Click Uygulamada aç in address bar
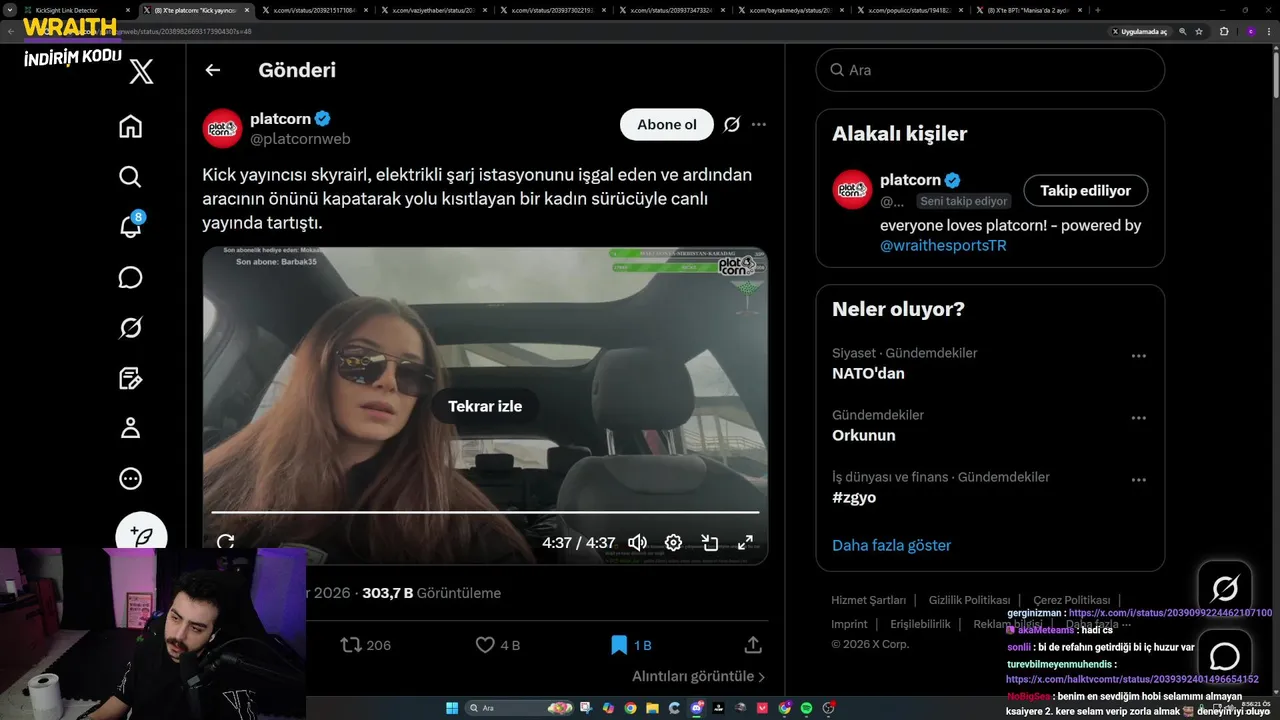The image size is (1280, 720). [x=1139, y=31]
